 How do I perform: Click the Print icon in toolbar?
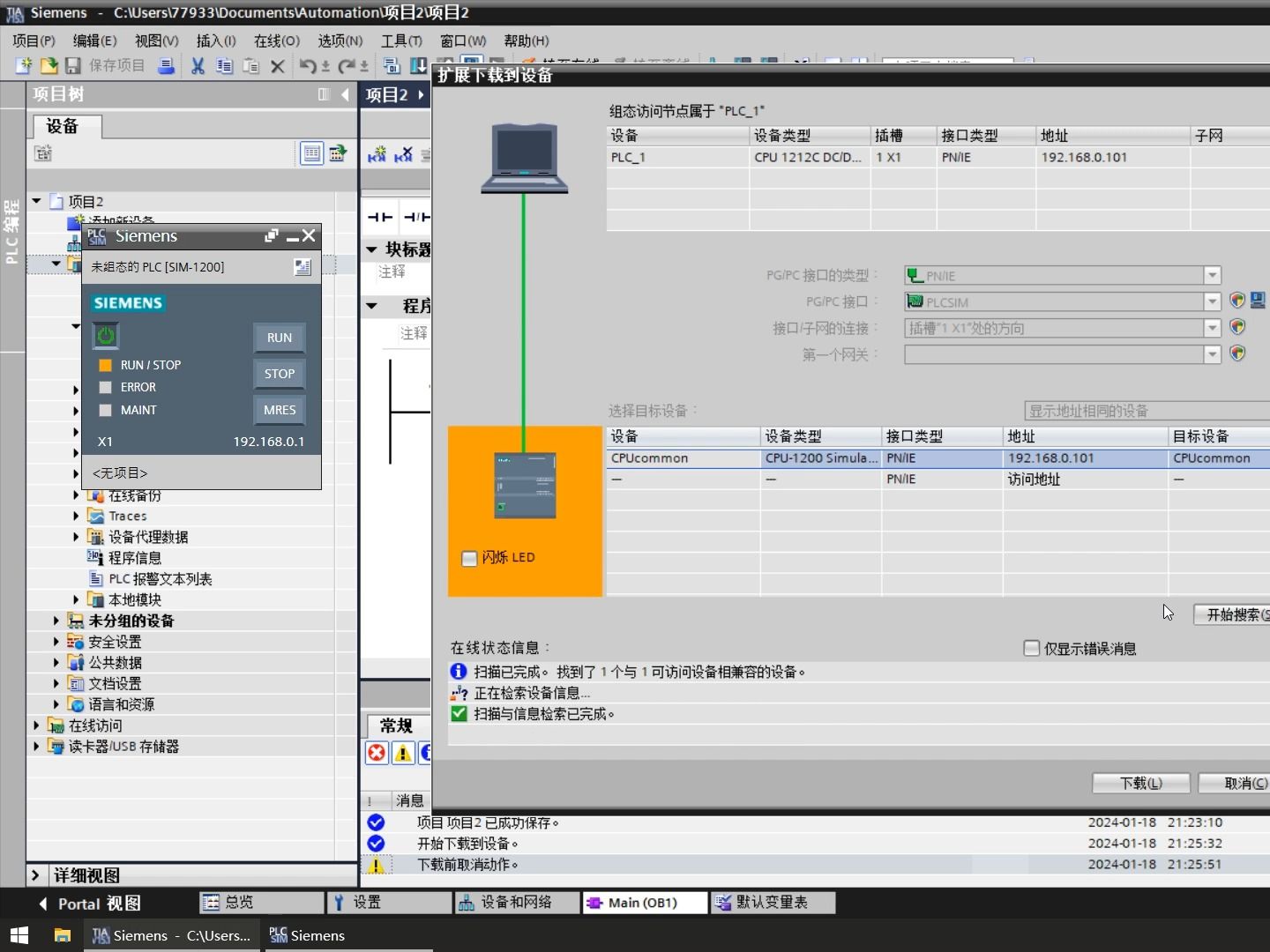166,65
